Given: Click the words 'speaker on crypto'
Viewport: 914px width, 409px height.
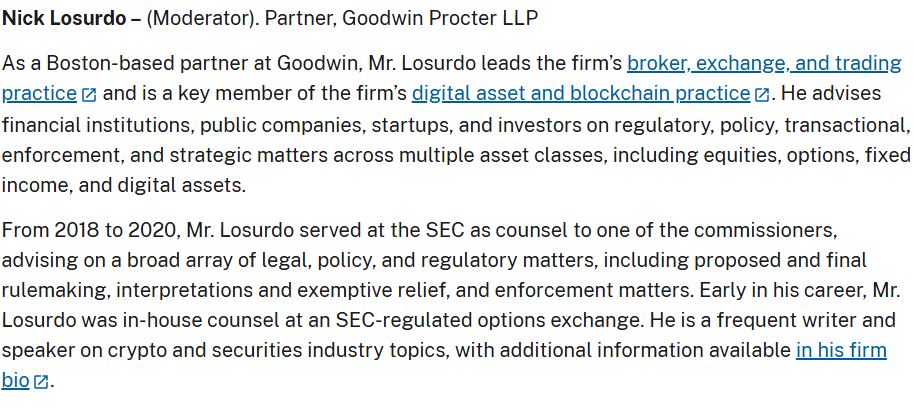Looking at the screenshot, I should coord(80,351).
